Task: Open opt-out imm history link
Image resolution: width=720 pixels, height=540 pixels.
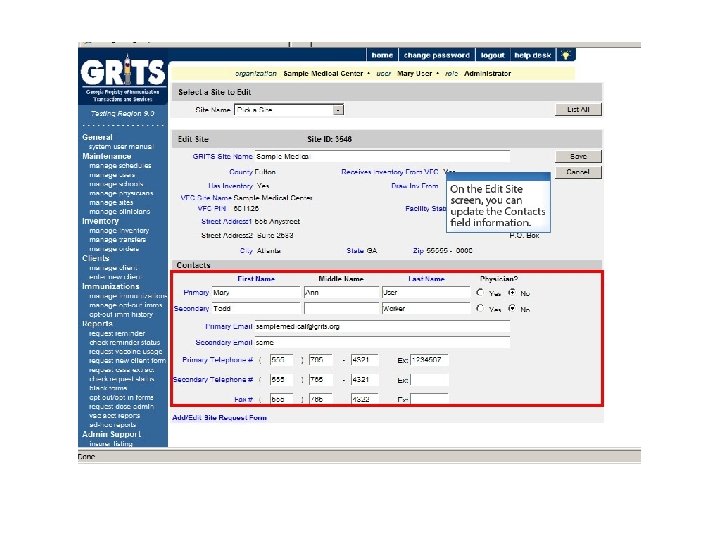Action: [121, 315]
